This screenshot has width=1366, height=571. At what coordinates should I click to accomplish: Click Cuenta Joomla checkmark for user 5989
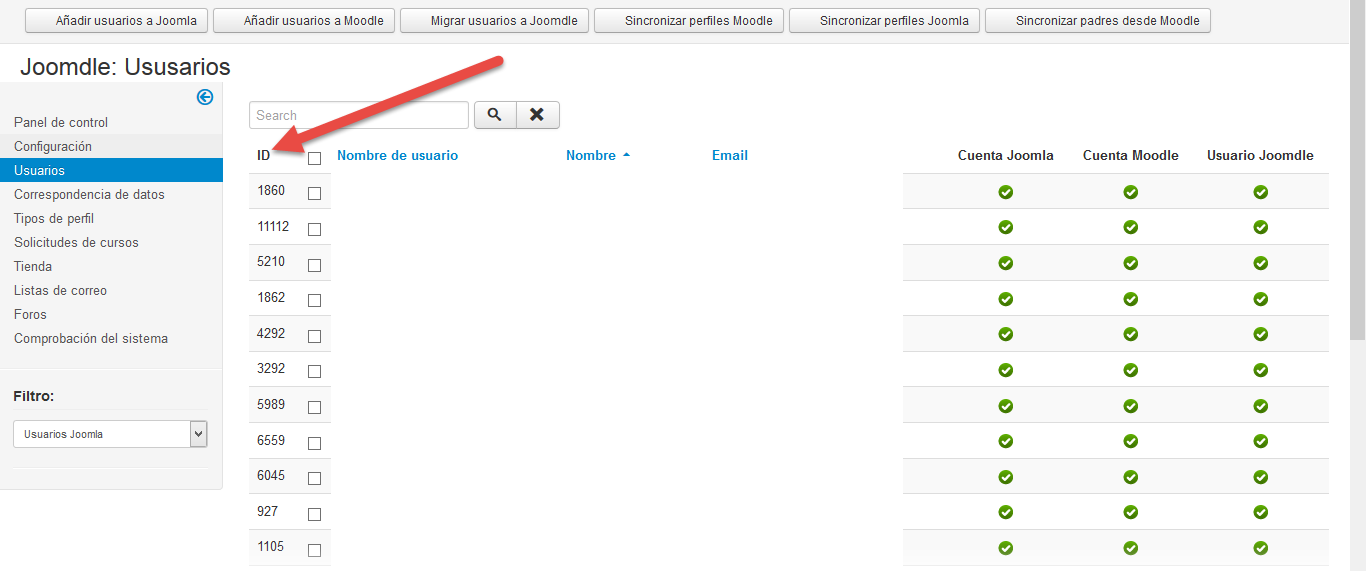click(x=1005, y=406)
